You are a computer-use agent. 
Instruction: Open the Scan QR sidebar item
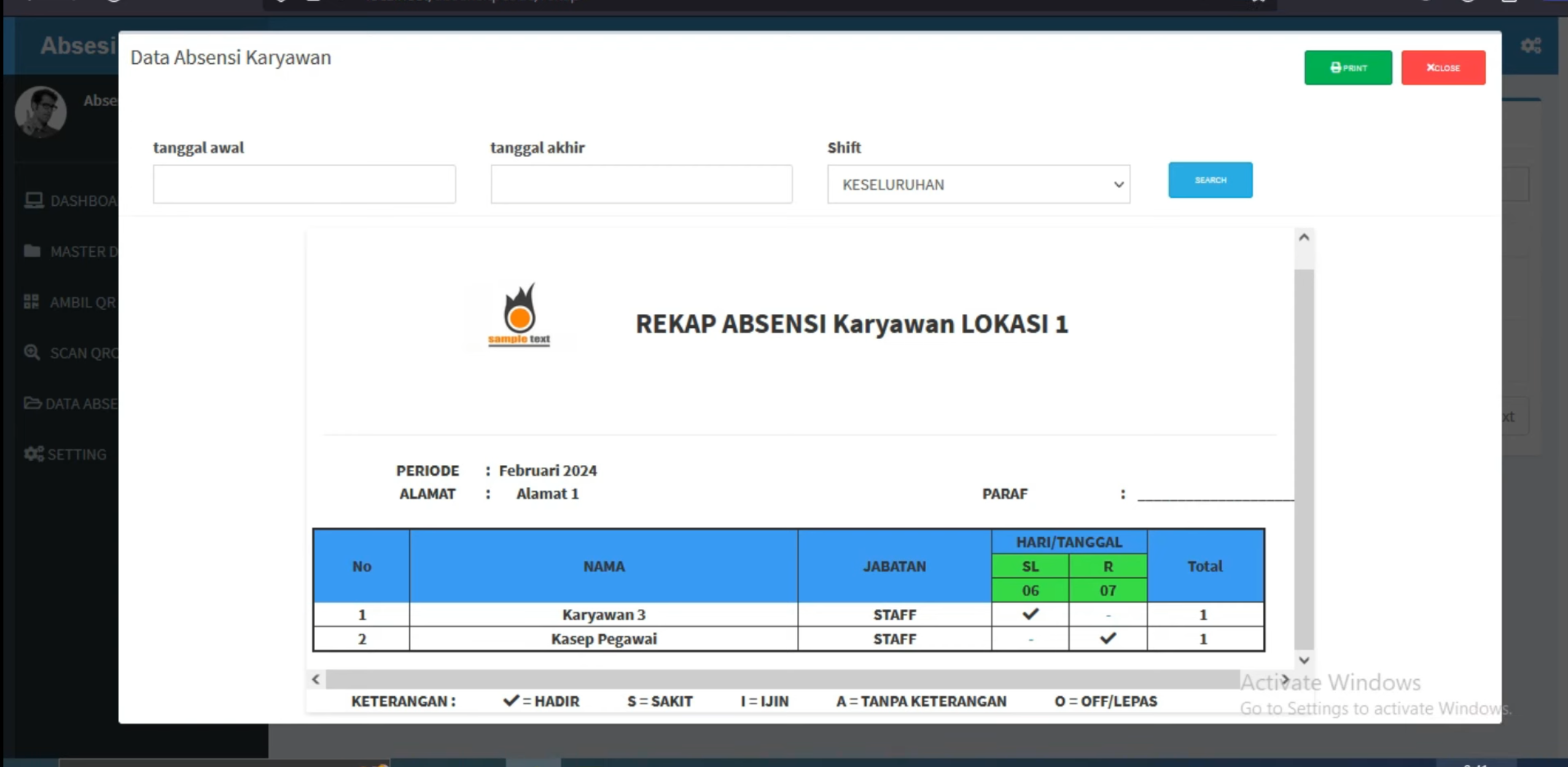[71, 352]
